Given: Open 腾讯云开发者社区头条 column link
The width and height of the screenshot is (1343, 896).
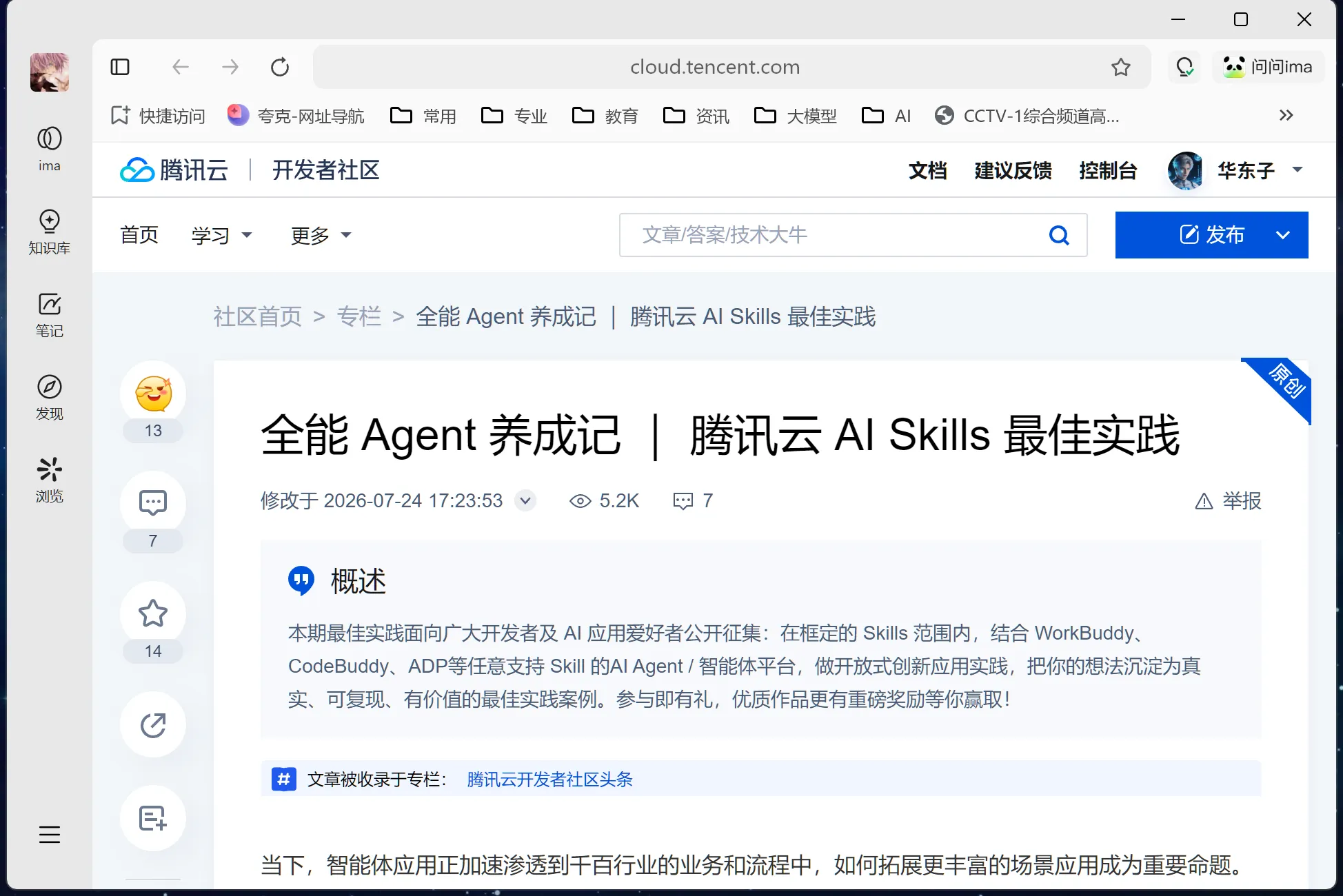Looking at the screenshot, I should (549, 780).
